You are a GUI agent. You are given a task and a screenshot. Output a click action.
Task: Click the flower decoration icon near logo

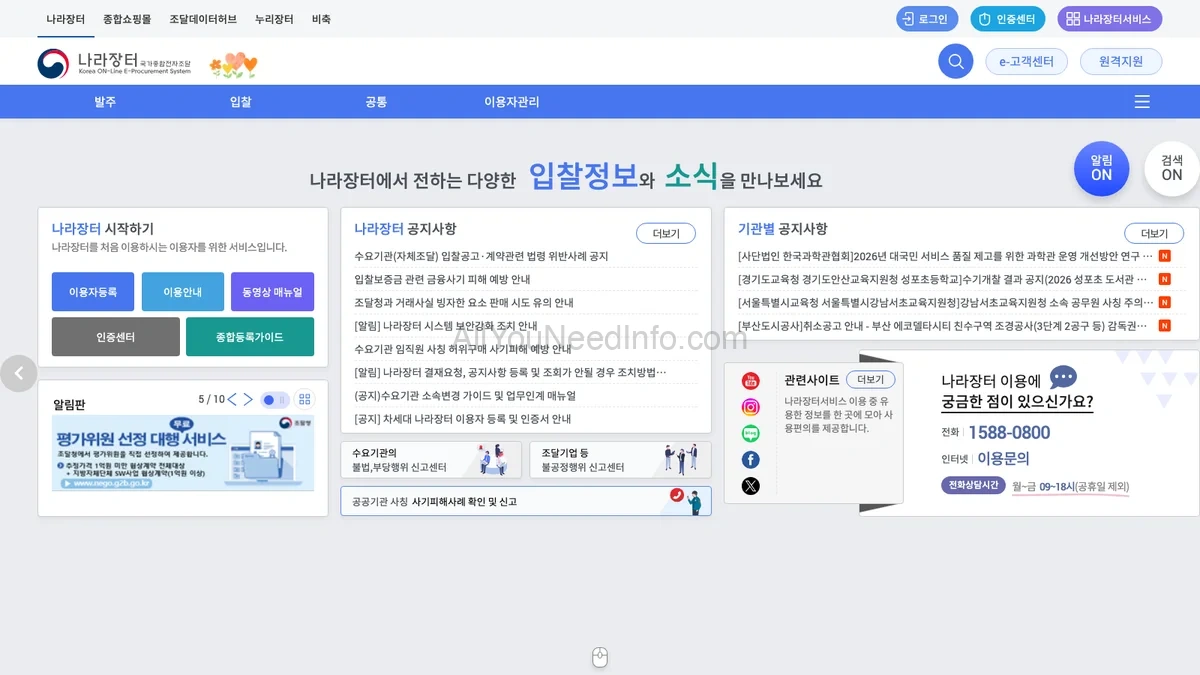pyautogui.click(x=233, y=65)
